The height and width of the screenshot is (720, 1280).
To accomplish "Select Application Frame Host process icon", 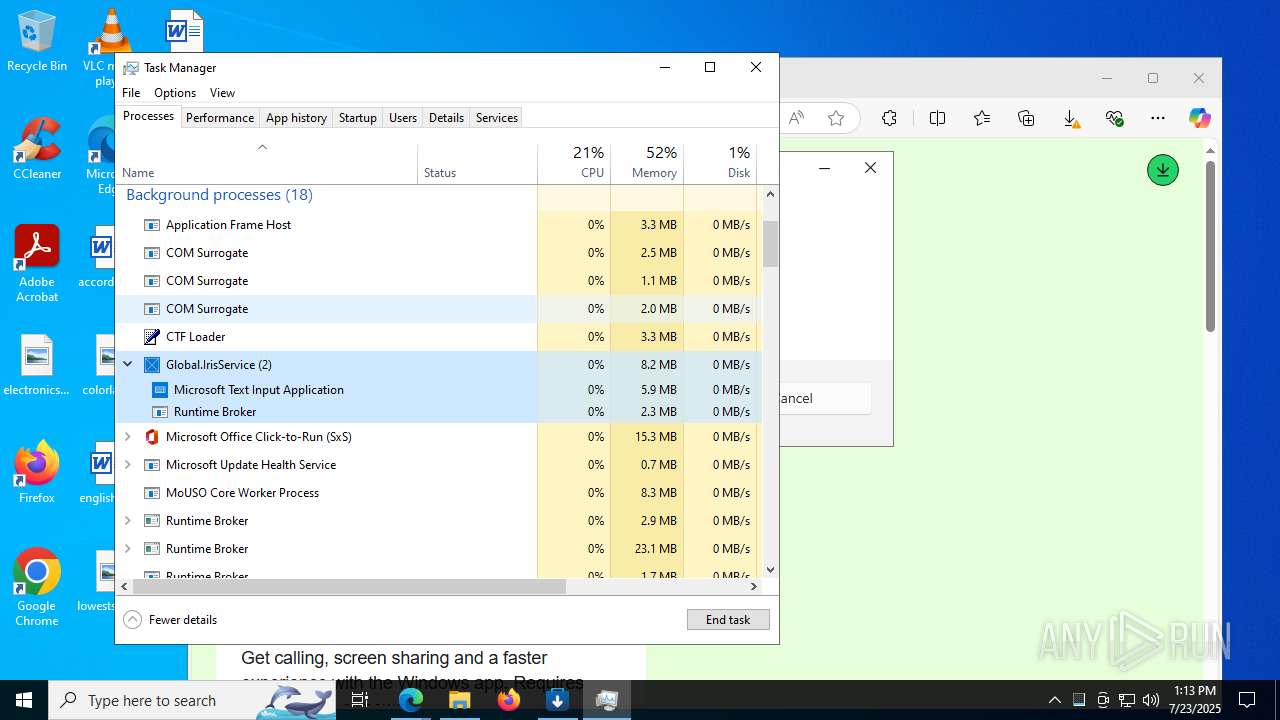I will point(152,225).
